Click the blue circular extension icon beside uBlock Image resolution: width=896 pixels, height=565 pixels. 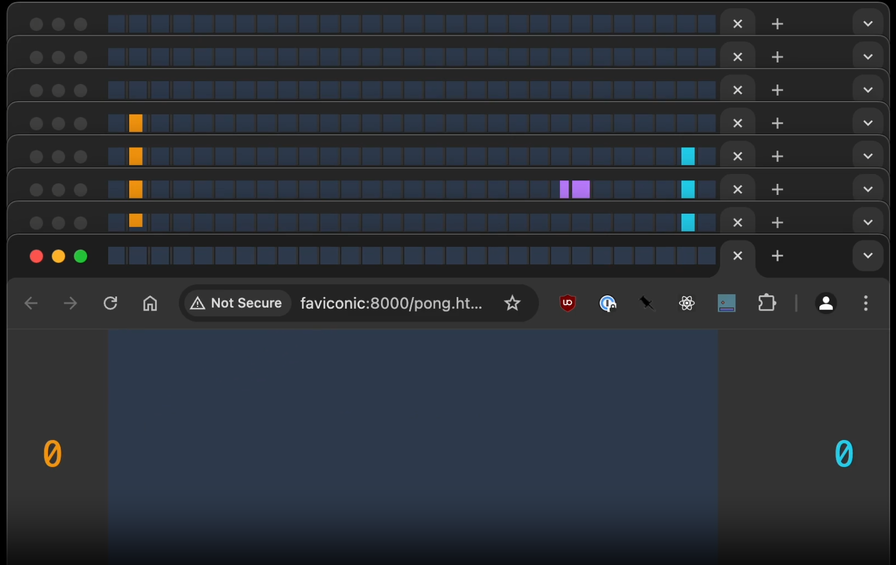(607, 303)
